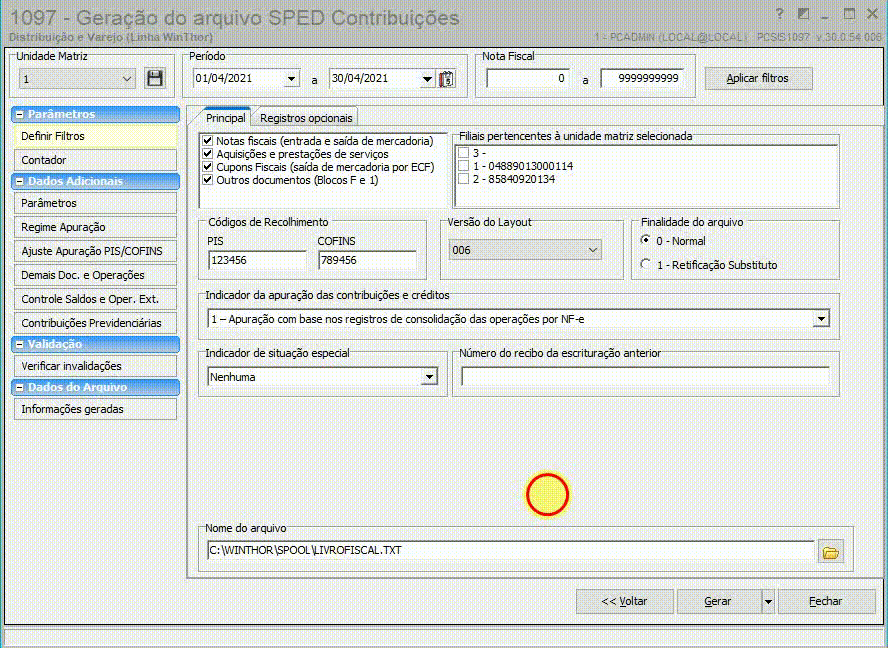Open Definir Filtros in the sidebar
Screen dimensions: 888x648
point(95,137)
